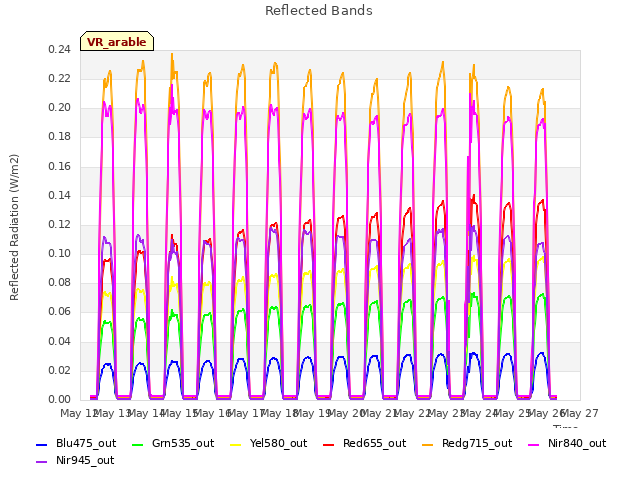Click the Red655_out legend entry
This screenshot has width=640, height=480.
pyautogui.click(x=364, y=443)
